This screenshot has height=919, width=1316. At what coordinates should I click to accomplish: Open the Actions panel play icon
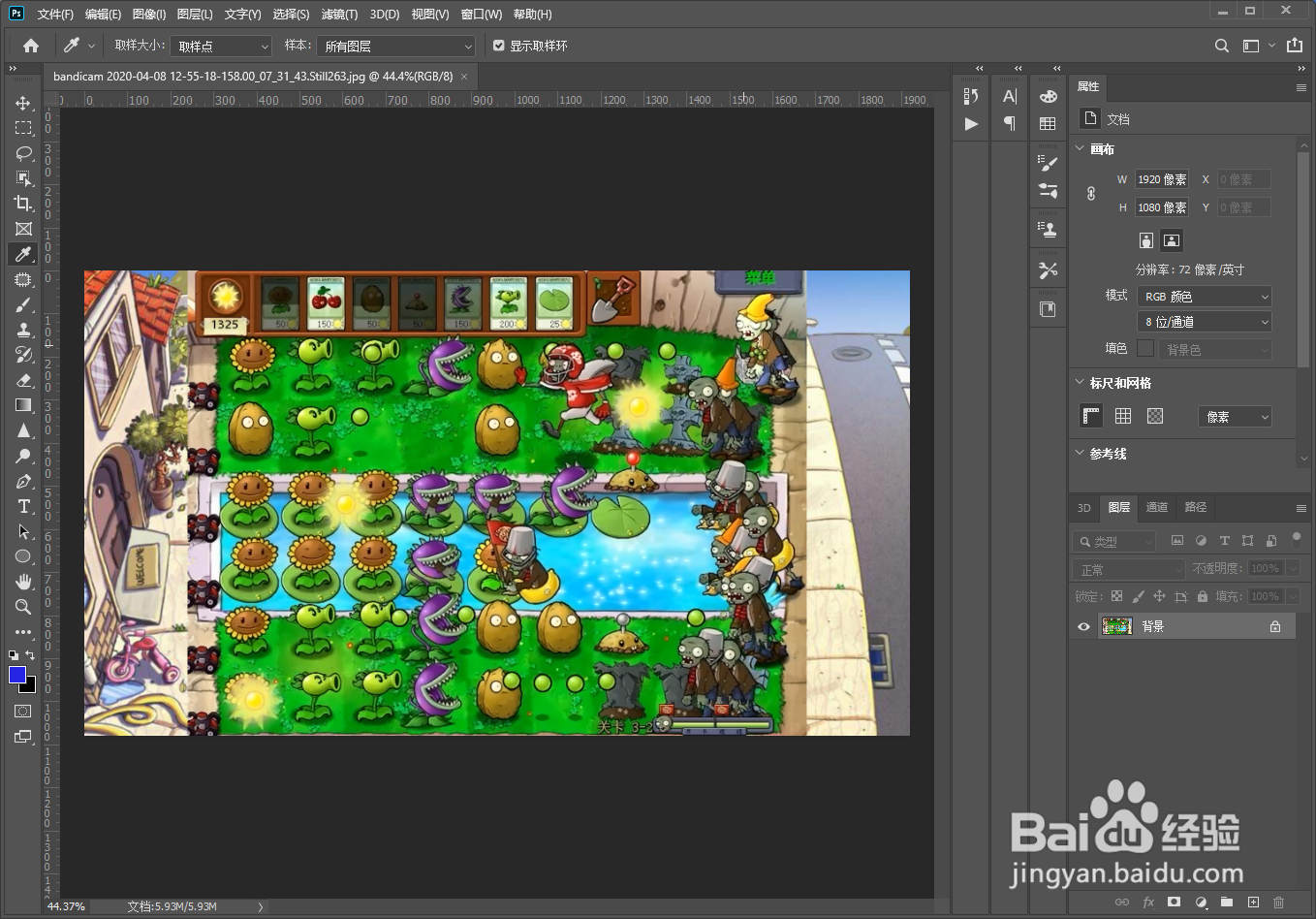[971, 124]
